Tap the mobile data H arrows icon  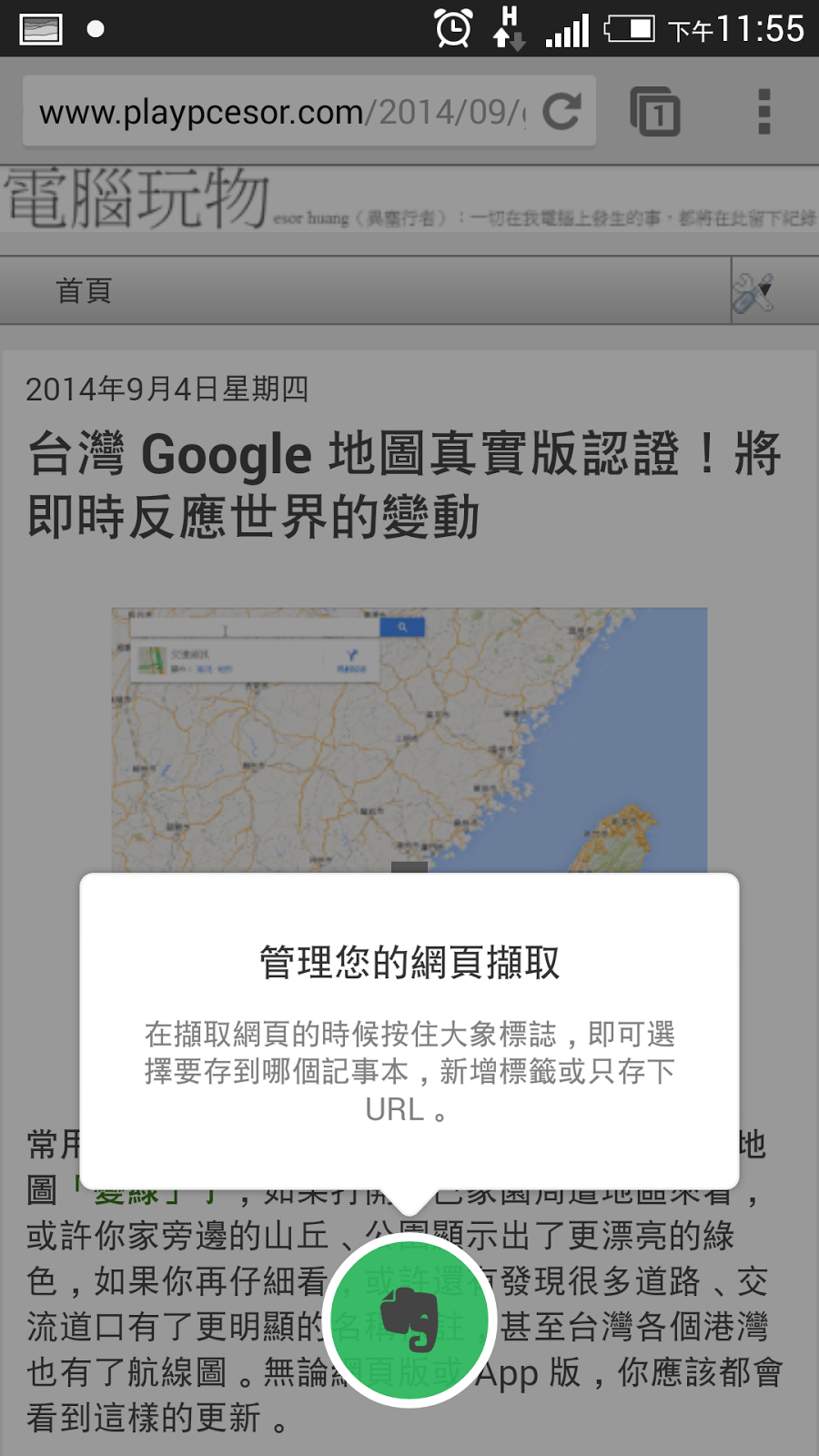coord(509,28)
